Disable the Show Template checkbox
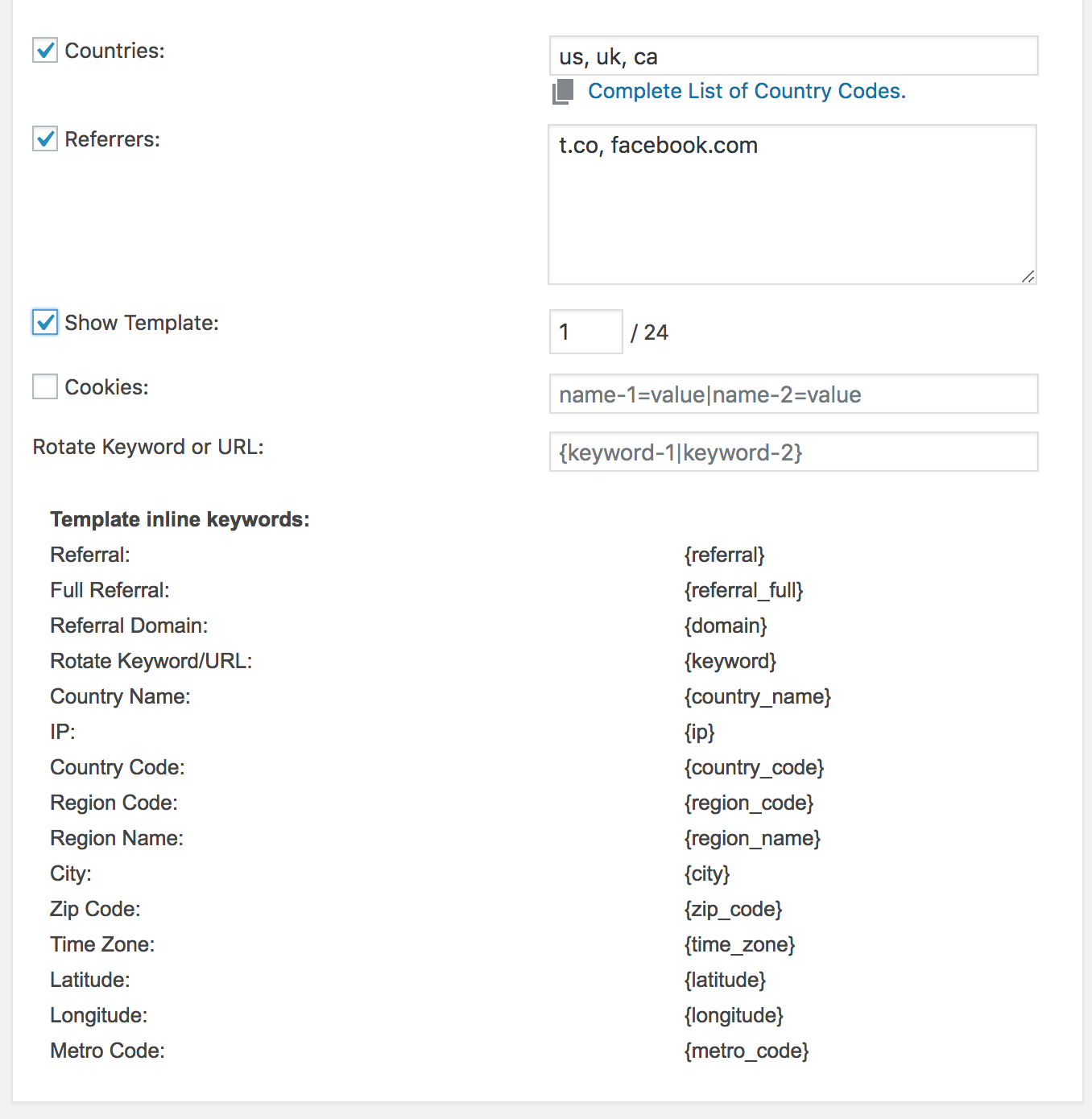 (45, 322)
